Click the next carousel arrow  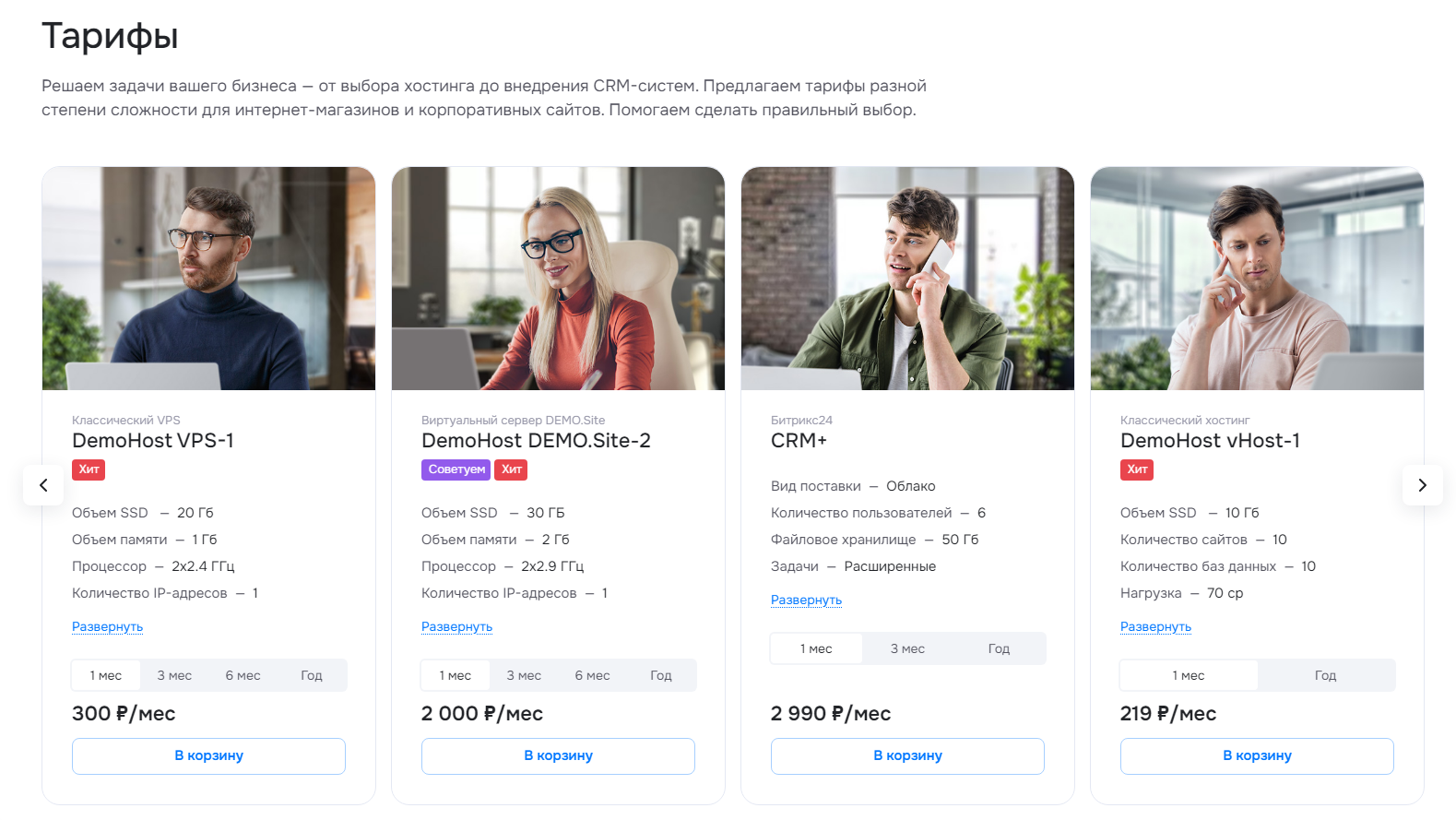[x=1422, y=485]
